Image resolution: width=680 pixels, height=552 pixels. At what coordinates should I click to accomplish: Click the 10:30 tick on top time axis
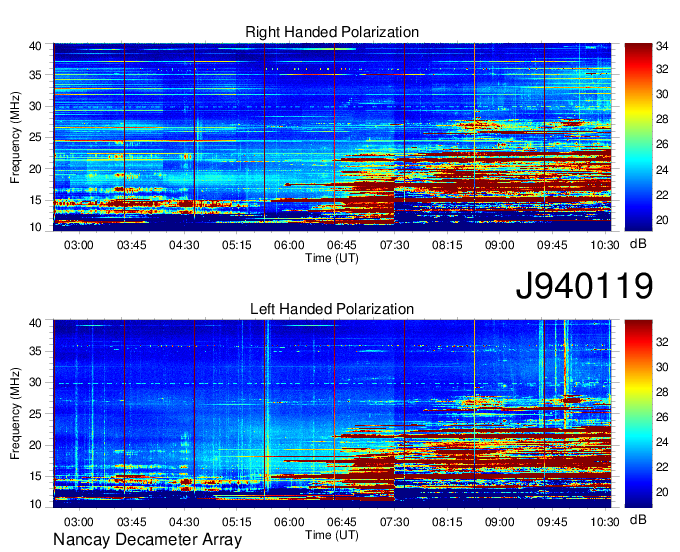pos(605,245)
